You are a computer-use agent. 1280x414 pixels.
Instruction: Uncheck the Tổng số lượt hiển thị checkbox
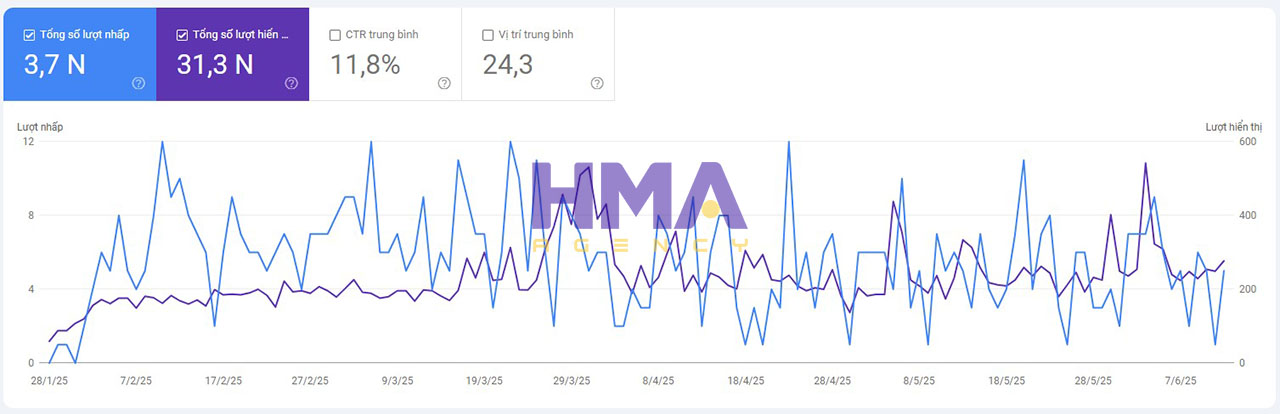[182, 35]
